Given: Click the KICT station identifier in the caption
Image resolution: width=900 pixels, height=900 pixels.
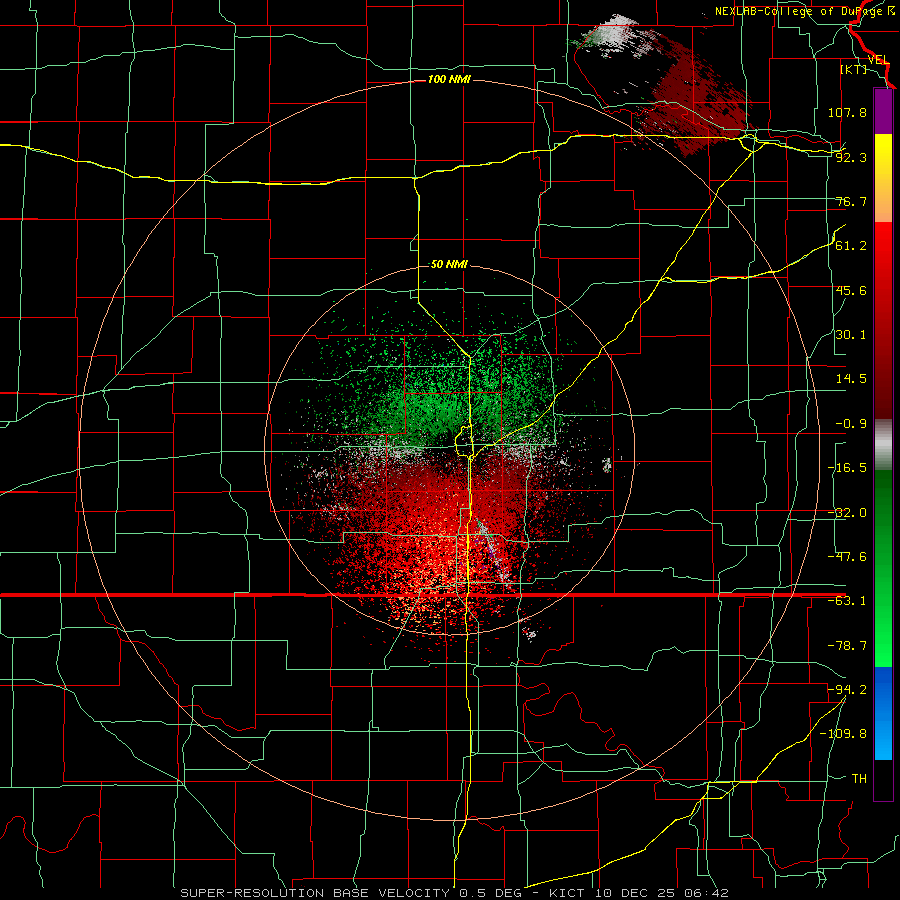Looking at the screenshot, I should tap(567, 893).
